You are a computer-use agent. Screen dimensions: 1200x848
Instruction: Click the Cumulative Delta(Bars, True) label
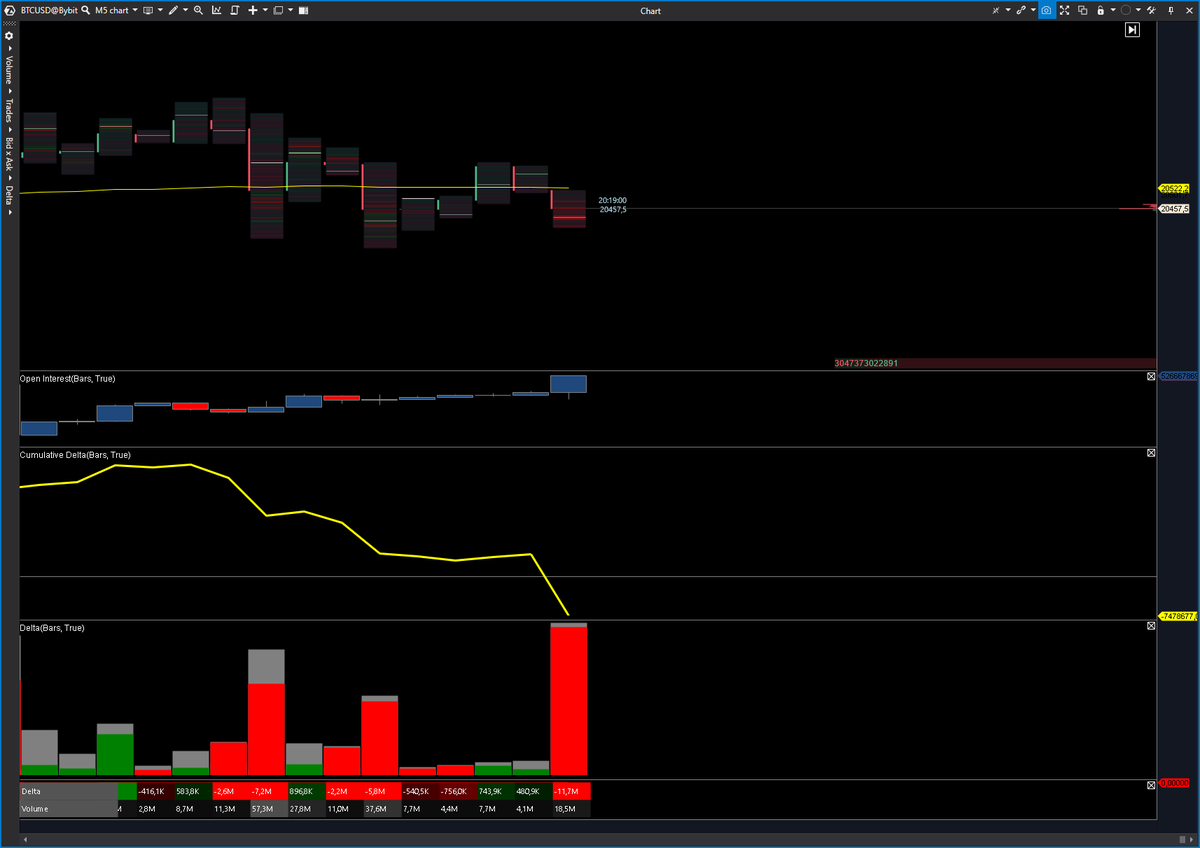pyautogui.click(x=75, y=455)
